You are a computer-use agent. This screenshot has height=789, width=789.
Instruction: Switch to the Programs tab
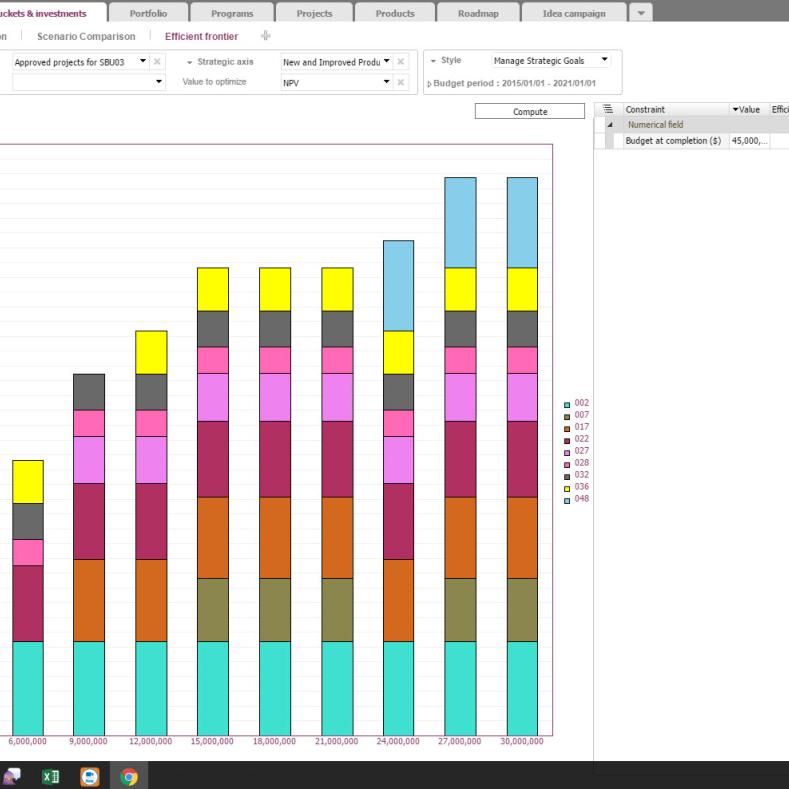(232, 14)
